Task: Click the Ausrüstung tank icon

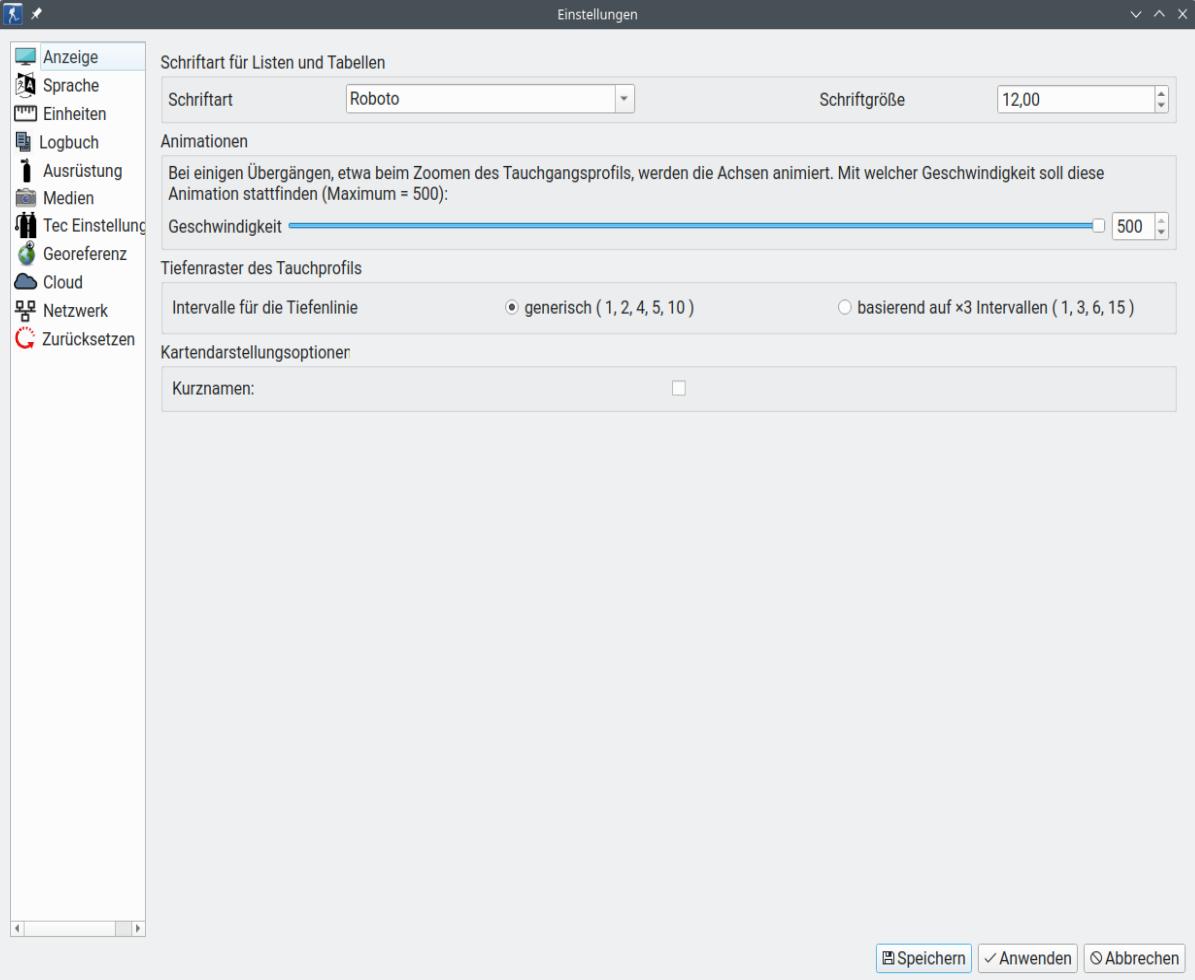Action: click(x=25, y=170)
